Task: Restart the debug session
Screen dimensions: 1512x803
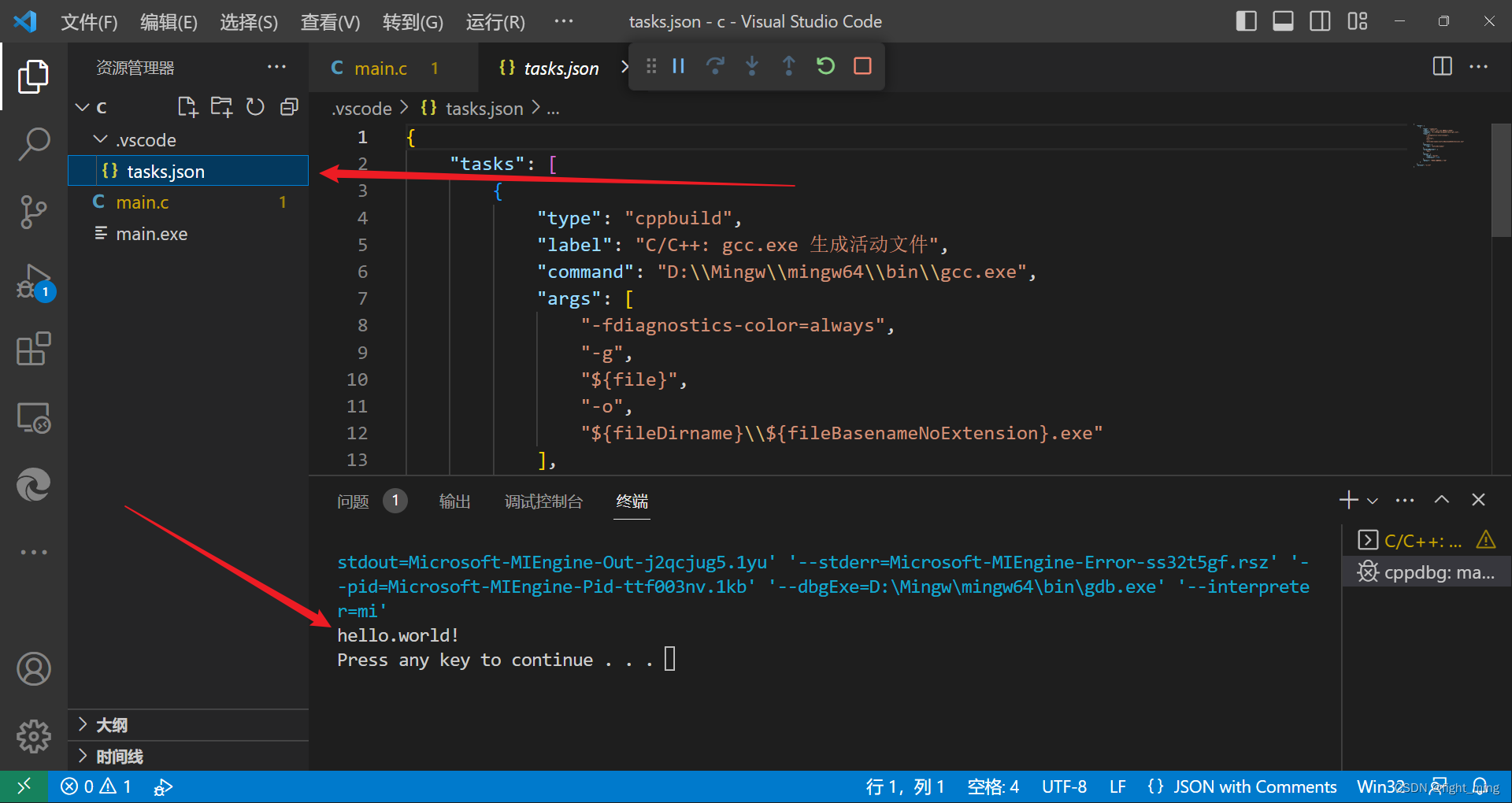Action: point(825,66)
